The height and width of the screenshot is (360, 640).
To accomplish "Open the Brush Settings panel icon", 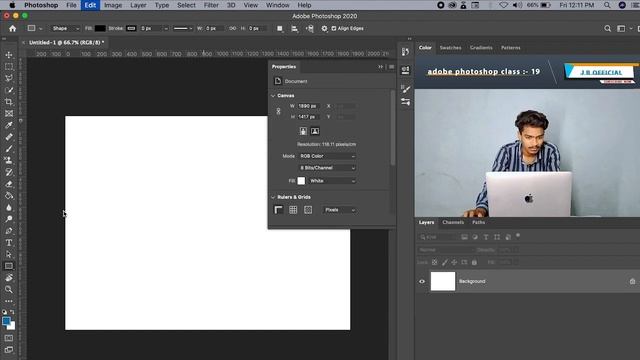I will (405, 89).
